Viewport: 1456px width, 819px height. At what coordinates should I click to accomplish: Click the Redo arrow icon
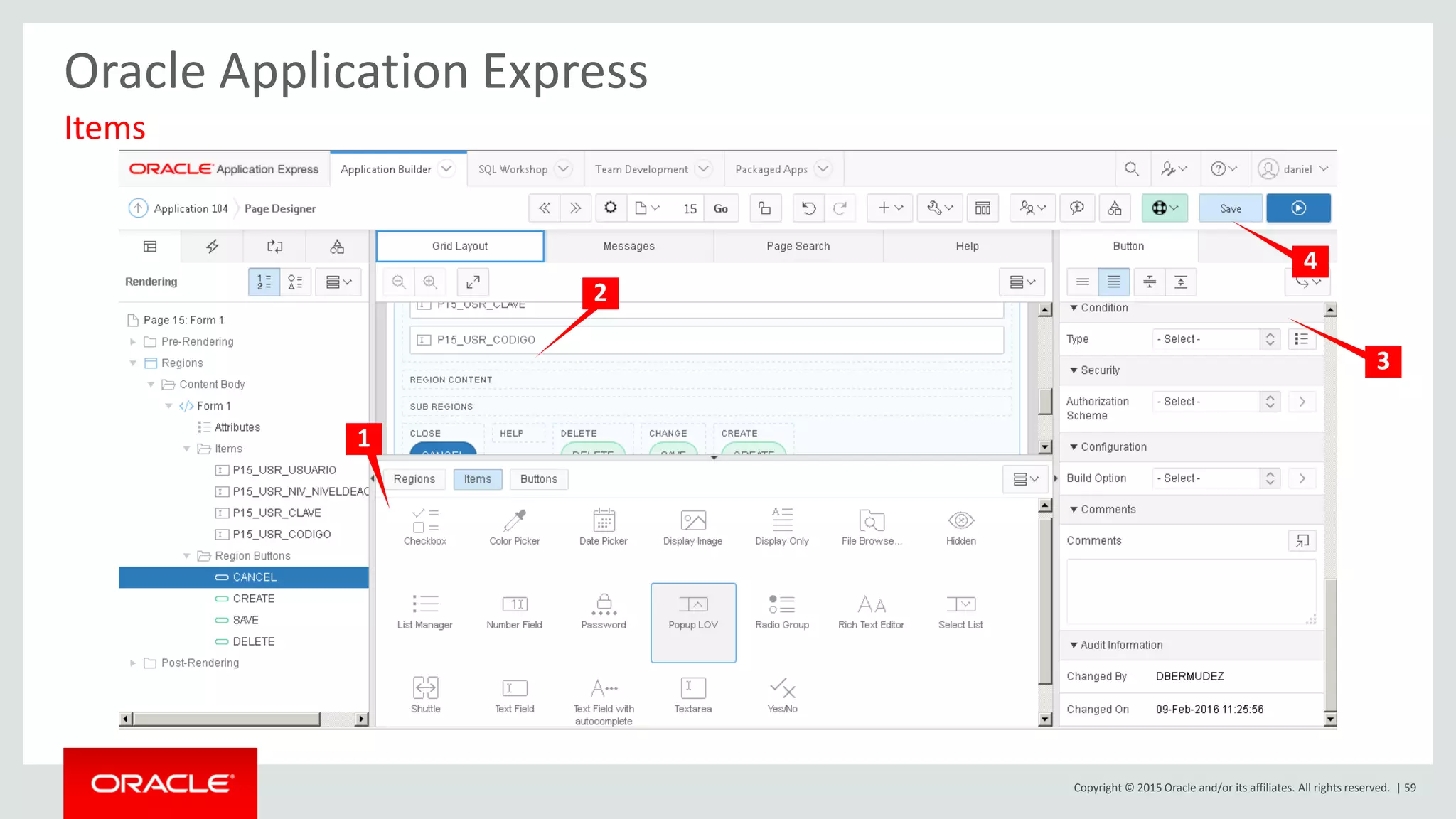[840, 208]
